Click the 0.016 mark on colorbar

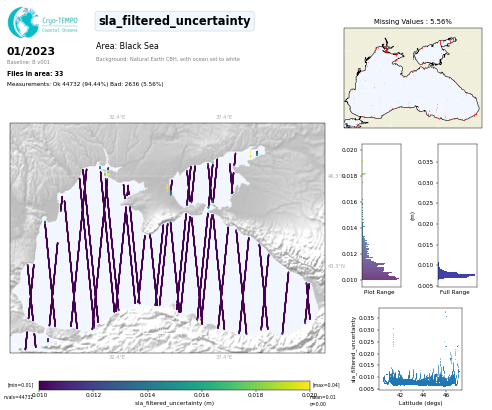coord(201,395)
